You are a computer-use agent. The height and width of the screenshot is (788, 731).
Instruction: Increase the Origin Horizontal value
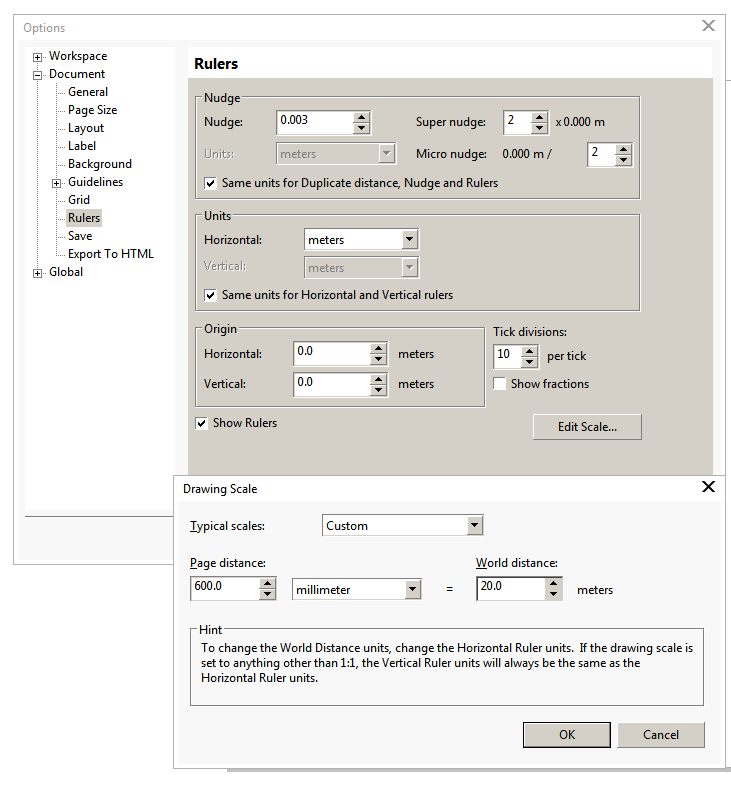click(378, 349)
